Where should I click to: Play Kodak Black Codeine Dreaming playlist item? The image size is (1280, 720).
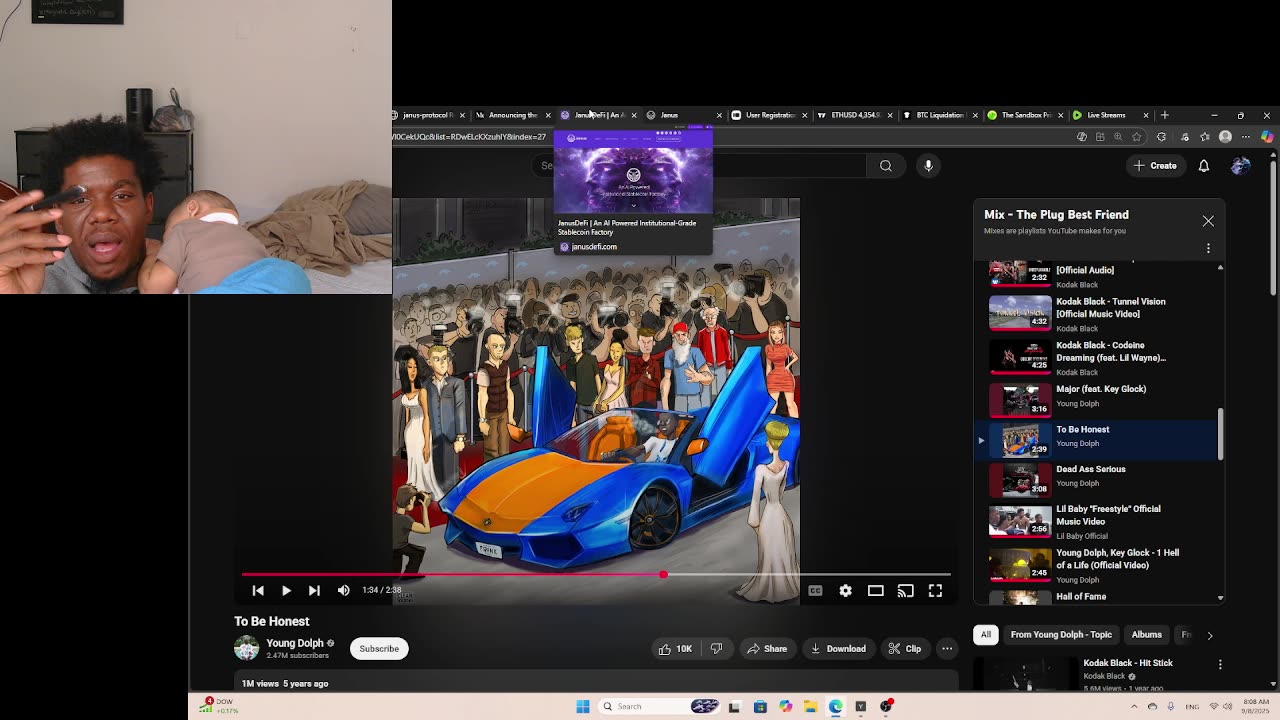pyautogui.click(x=1096, y=357)
